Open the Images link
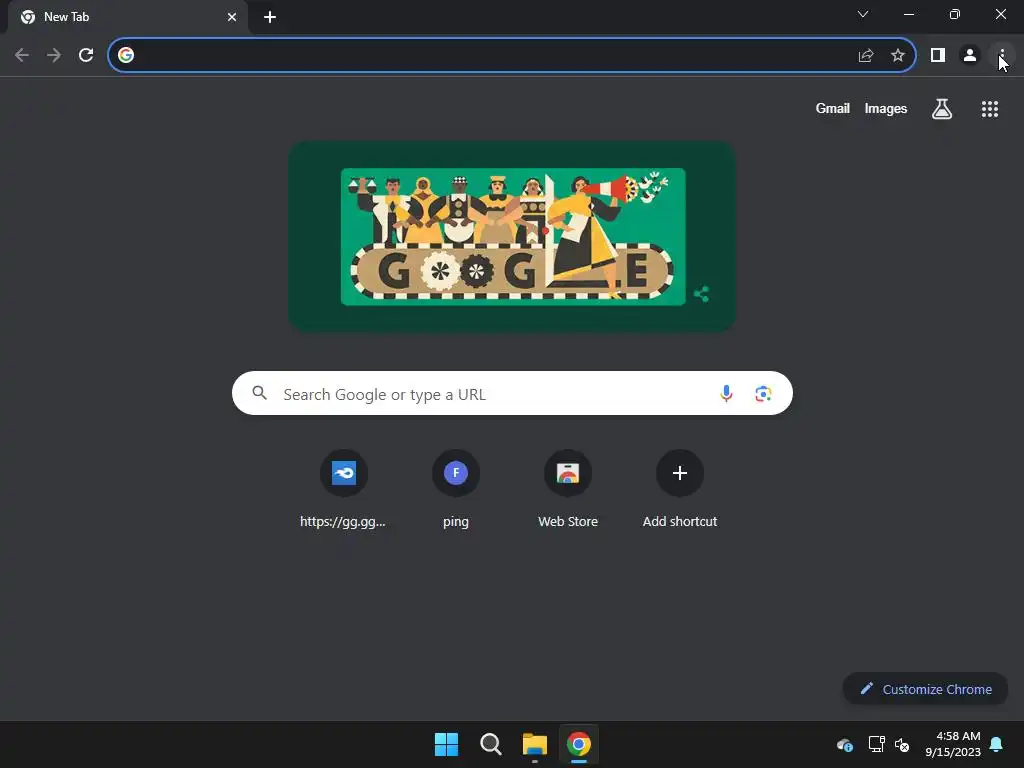The image size is (1024, 768). (886, 108)
